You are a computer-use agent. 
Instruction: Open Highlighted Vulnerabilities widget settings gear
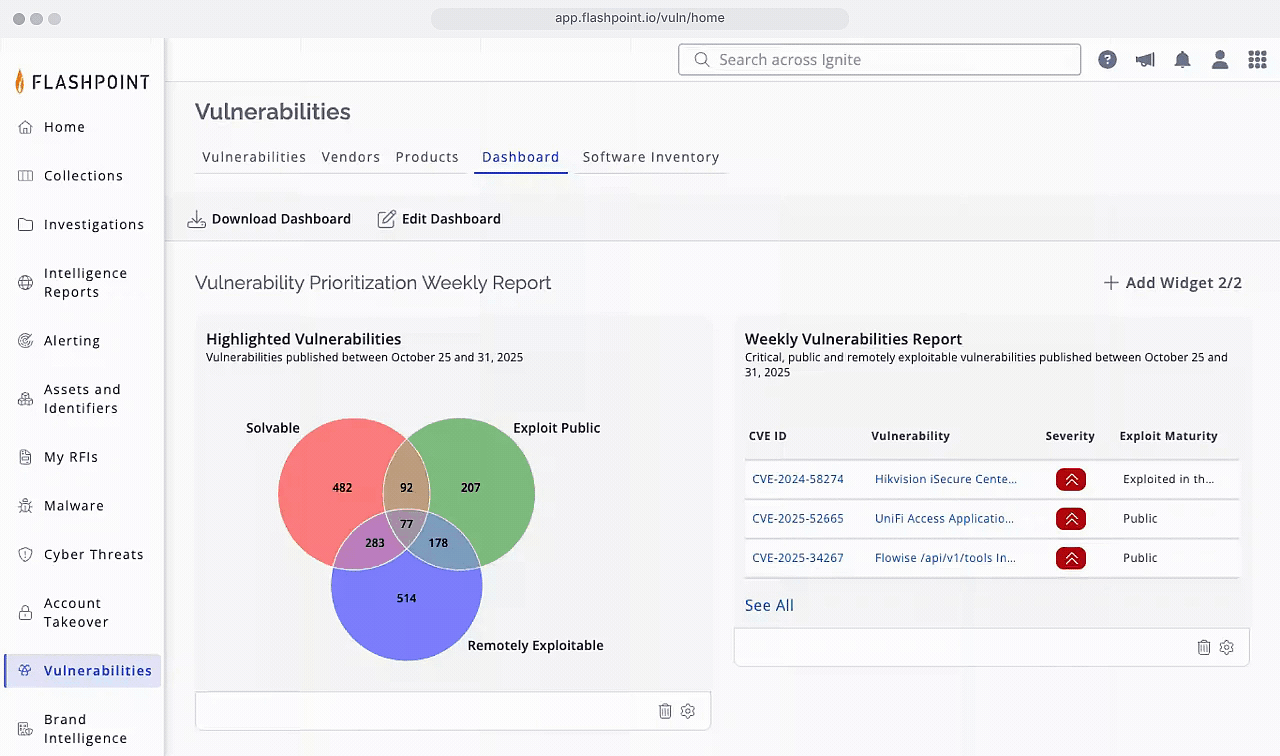pyautogui.click(x=688, y=711)
